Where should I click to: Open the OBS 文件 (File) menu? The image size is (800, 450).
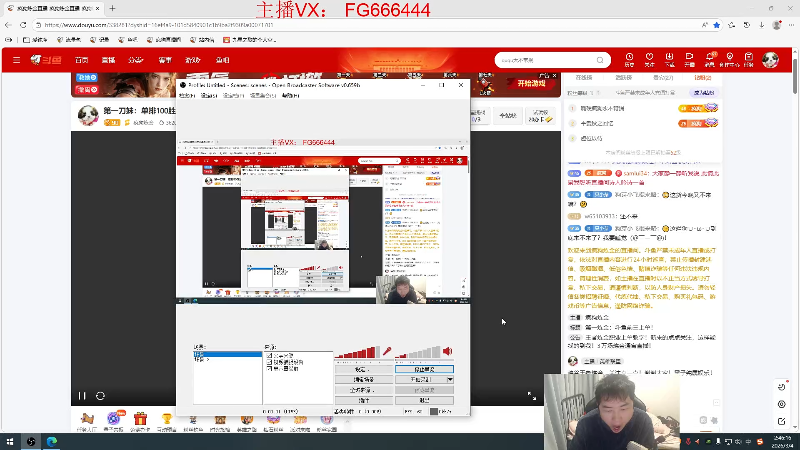pos(187,95)
